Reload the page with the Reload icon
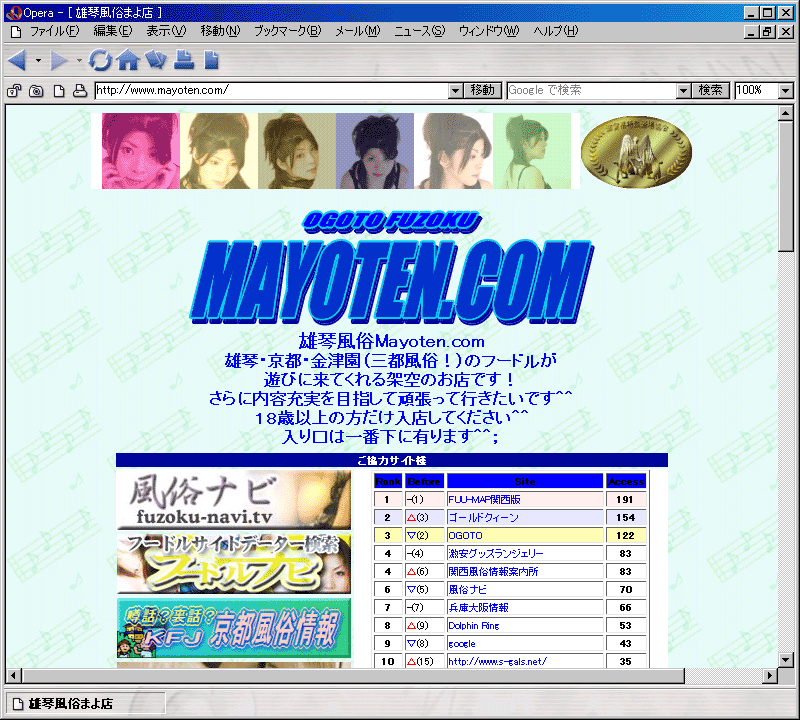The width and height of the screenshot is (800, 720). (100, 60)
